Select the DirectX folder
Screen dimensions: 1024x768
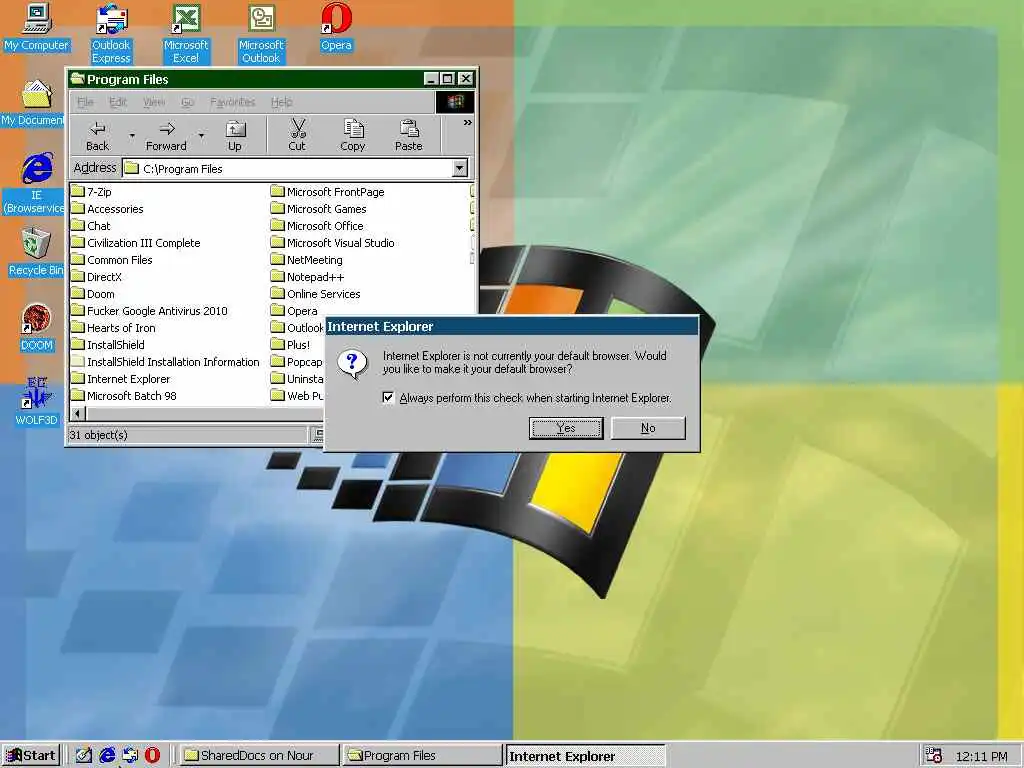tap(97, 277)
